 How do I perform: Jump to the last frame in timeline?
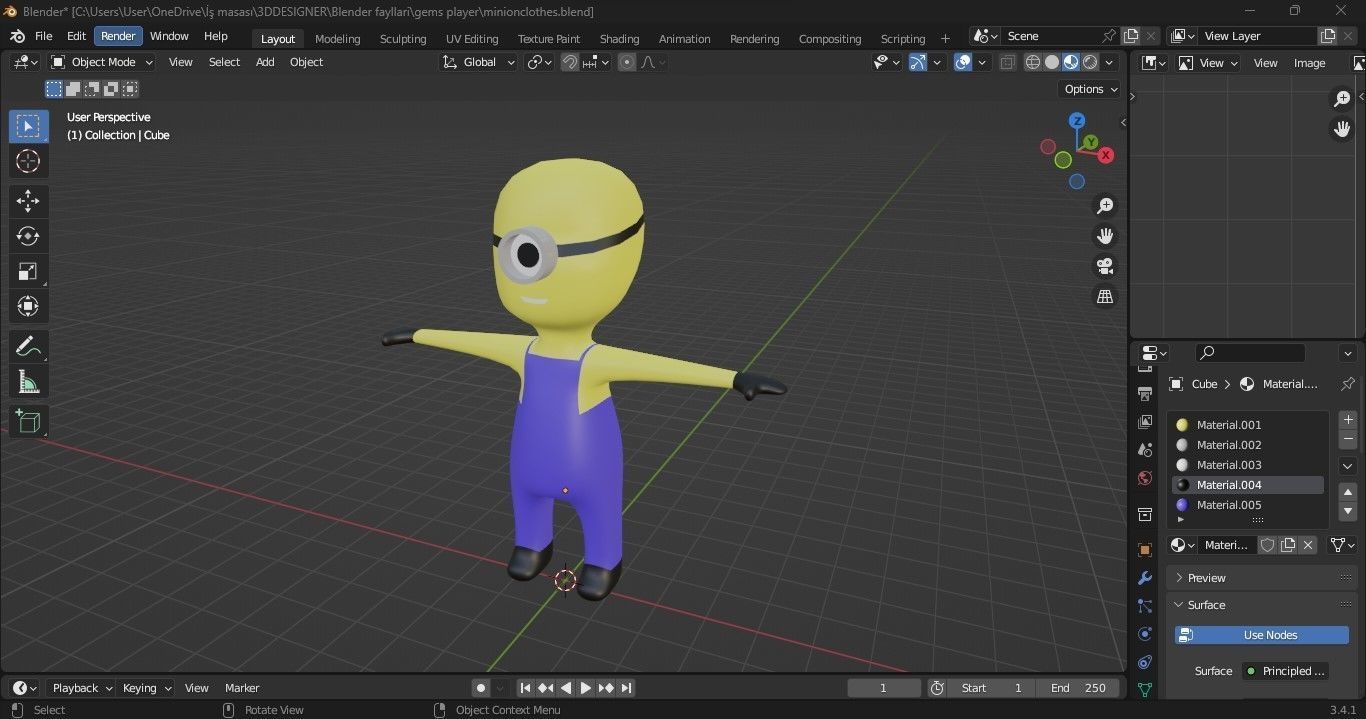(x=626, y=688)
